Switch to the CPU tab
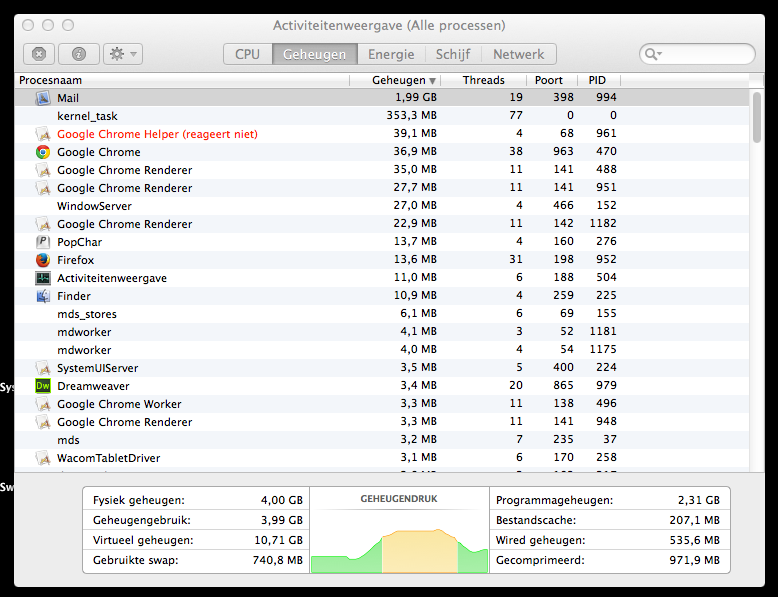Image resolution: width=778 pixels, height=597 pixels. pos(248,54)
